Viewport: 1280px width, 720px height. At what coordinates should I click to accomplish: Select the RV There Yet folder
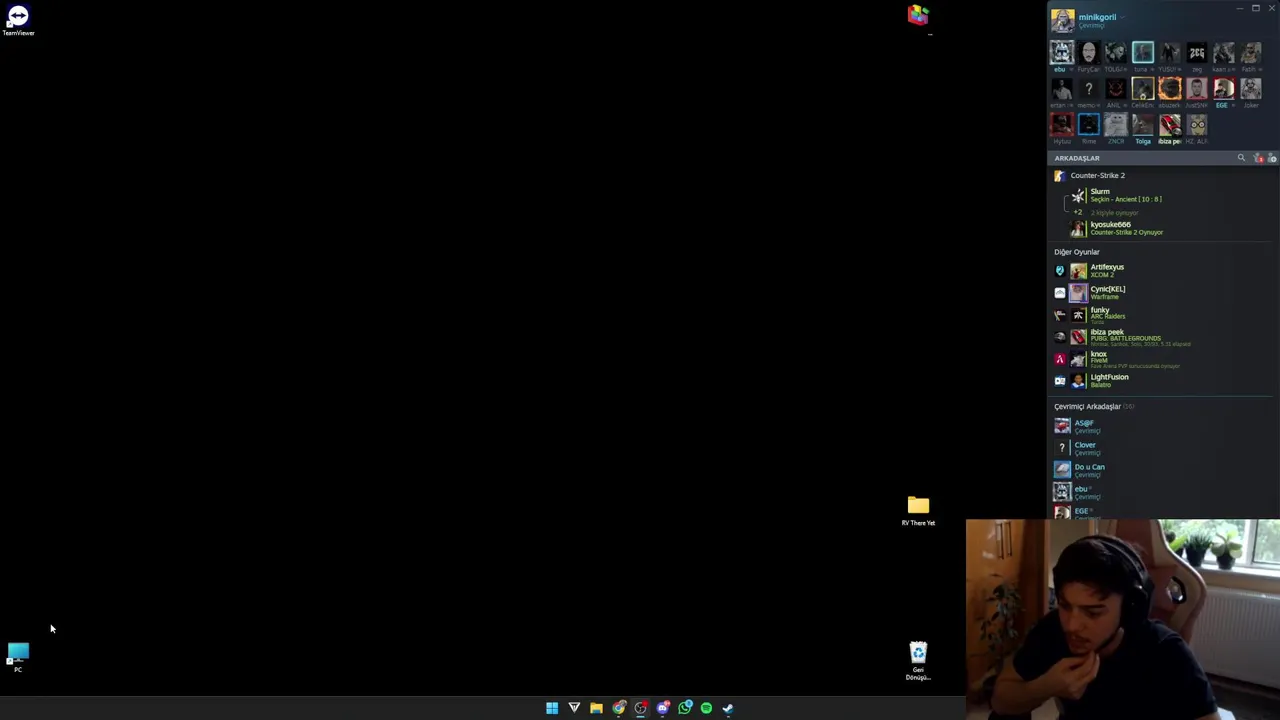coord(918,510)
